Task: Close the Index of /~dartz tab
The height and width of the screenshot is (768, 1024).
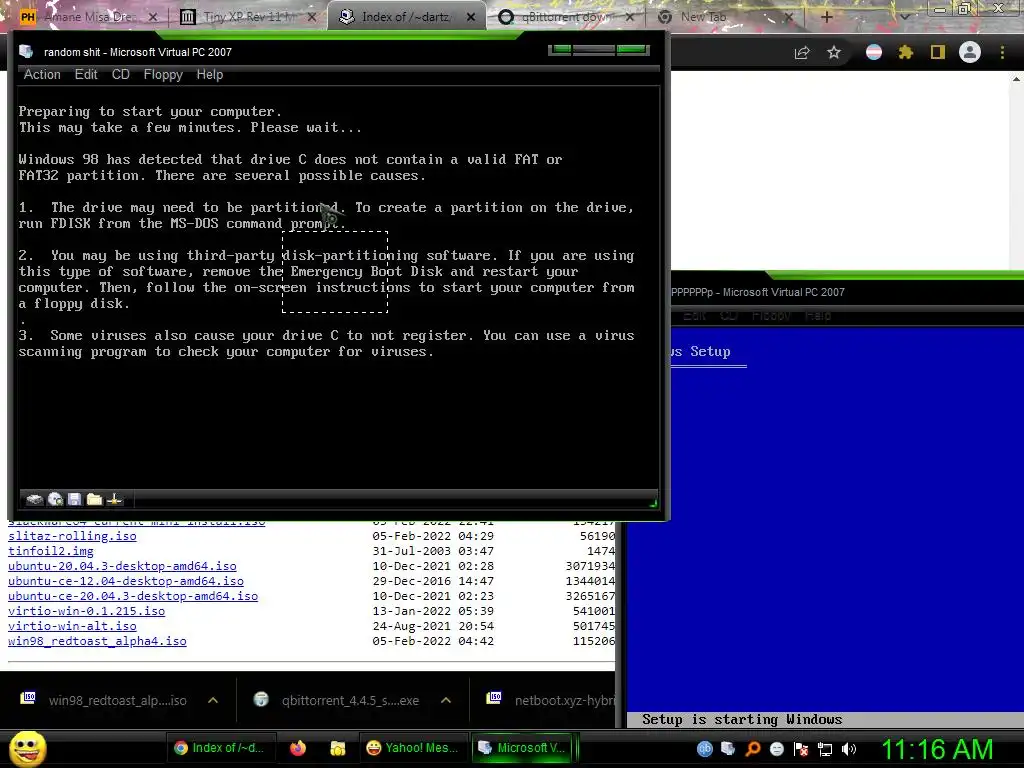Action: click(x=471, y=17)
